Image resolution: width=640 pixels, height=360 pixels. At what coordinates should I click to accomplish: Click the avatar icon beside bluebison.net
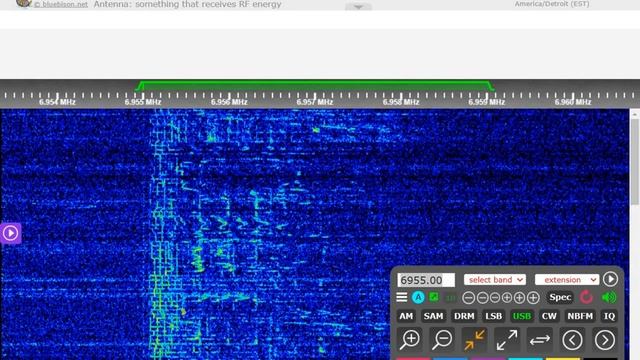[x=24, y=3]
